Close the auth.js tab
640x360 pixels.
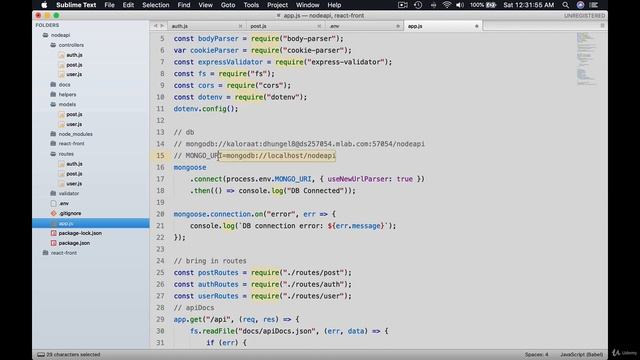coord(240,26)
